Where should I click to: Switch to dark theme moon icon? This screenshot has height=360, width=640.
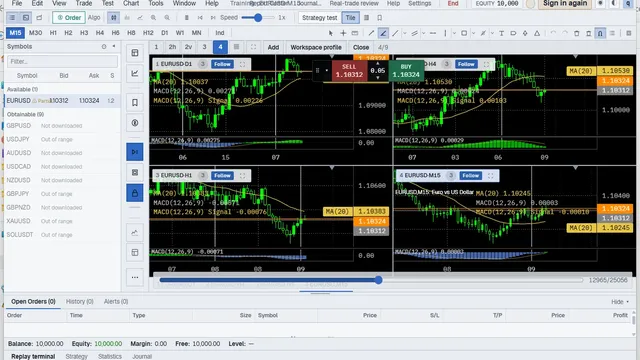(614, 4)
